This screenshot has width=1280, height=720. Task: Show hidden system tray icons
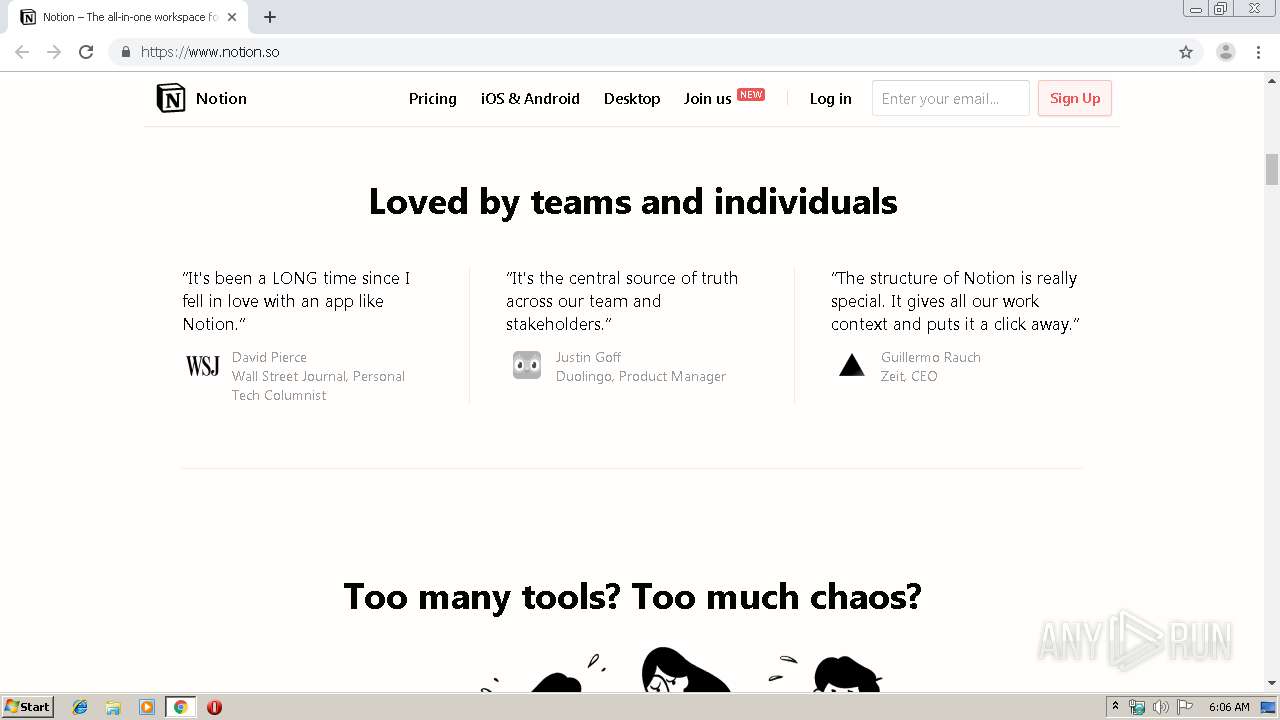(1115, 707)
